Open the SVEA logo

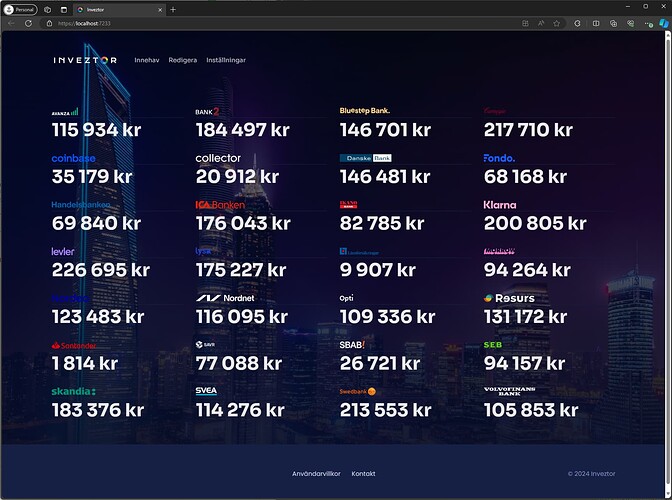pos(206,391)
